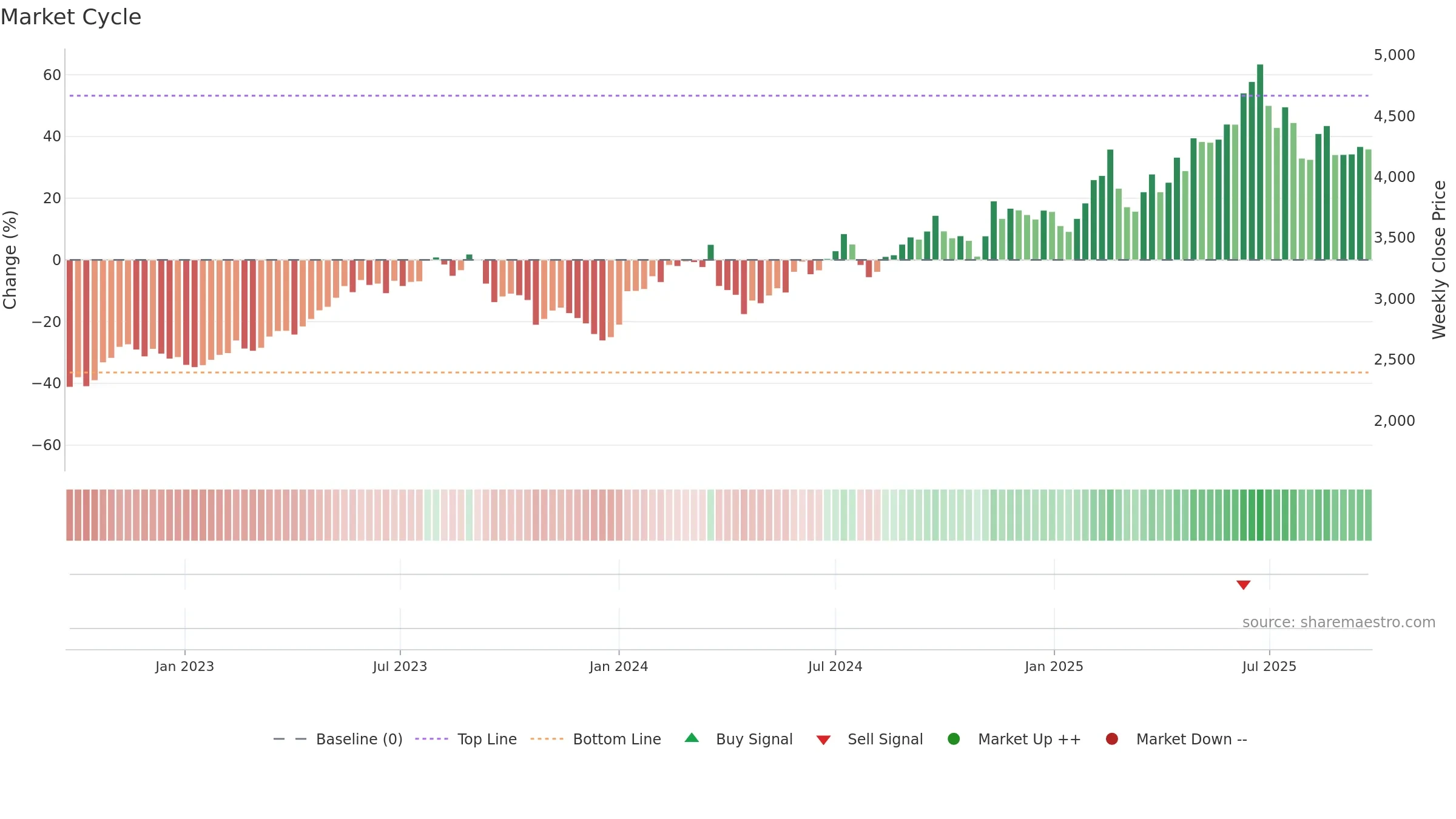The image size is (1456, 819).
Task: Click the Sell Signal red triangle legend icon
Action: click(x=823, y=740)
